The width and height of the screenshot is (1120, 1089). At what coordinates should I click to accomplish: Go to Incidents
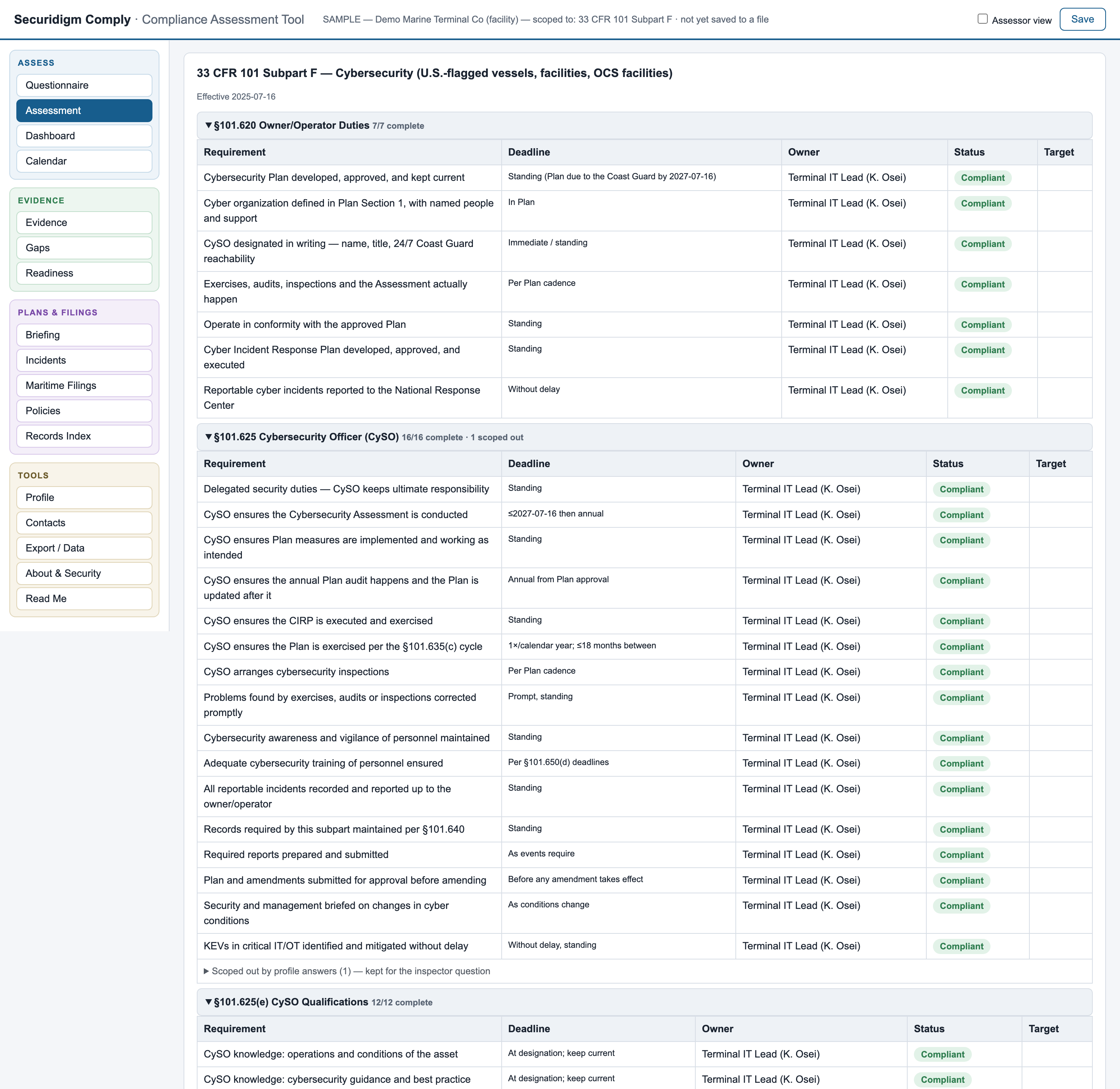(84, 360)
